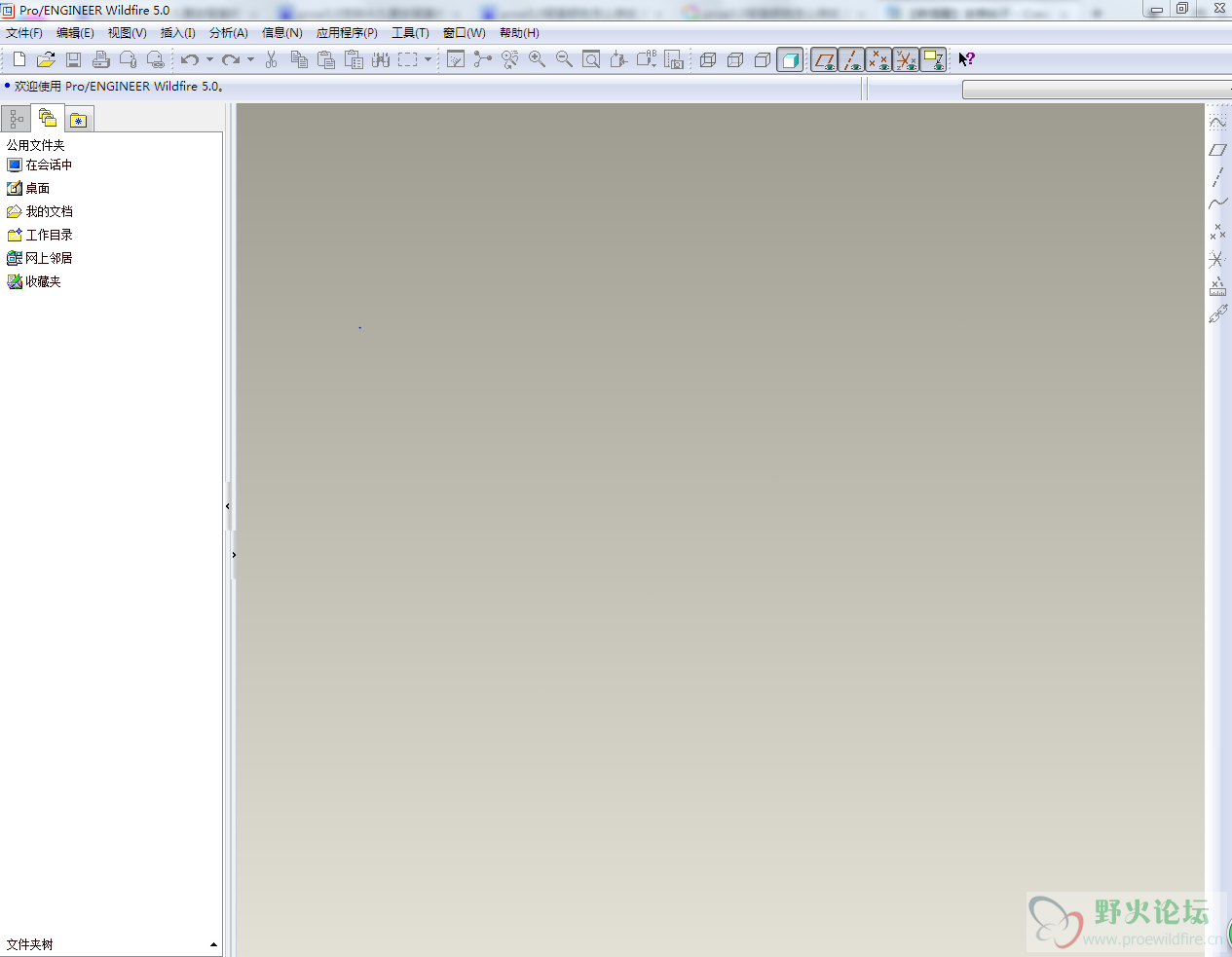Open the 网上邻居 folder entry

point(40,258)
